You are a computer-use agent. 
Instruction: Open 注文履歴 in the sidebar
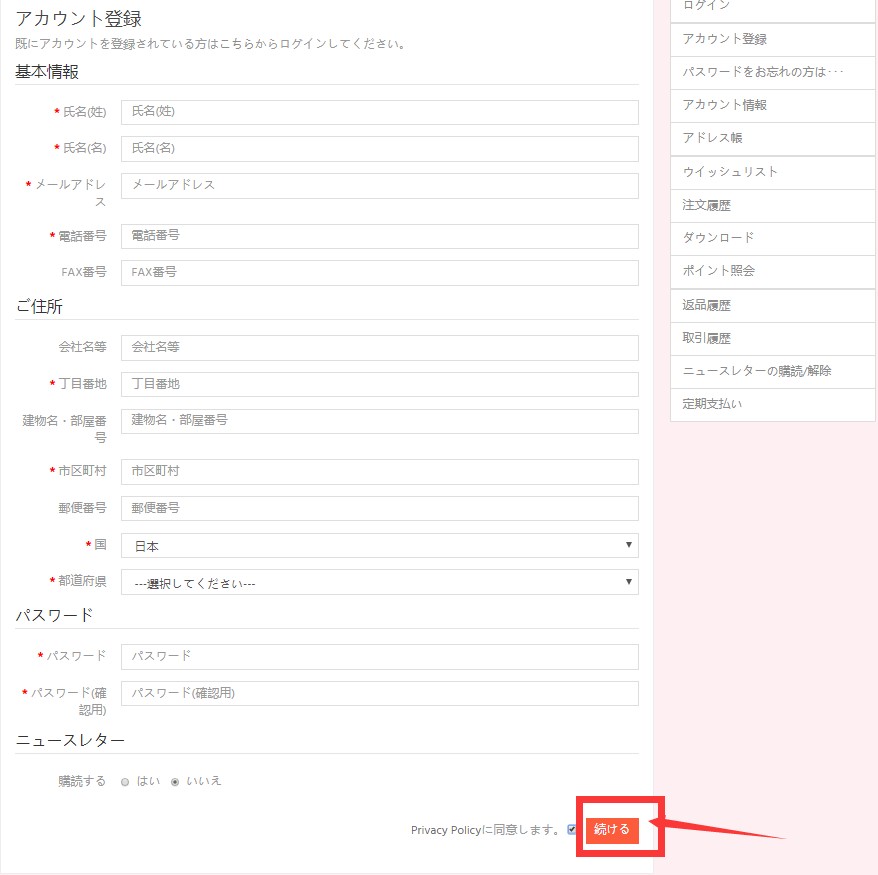tap(773, 205)
